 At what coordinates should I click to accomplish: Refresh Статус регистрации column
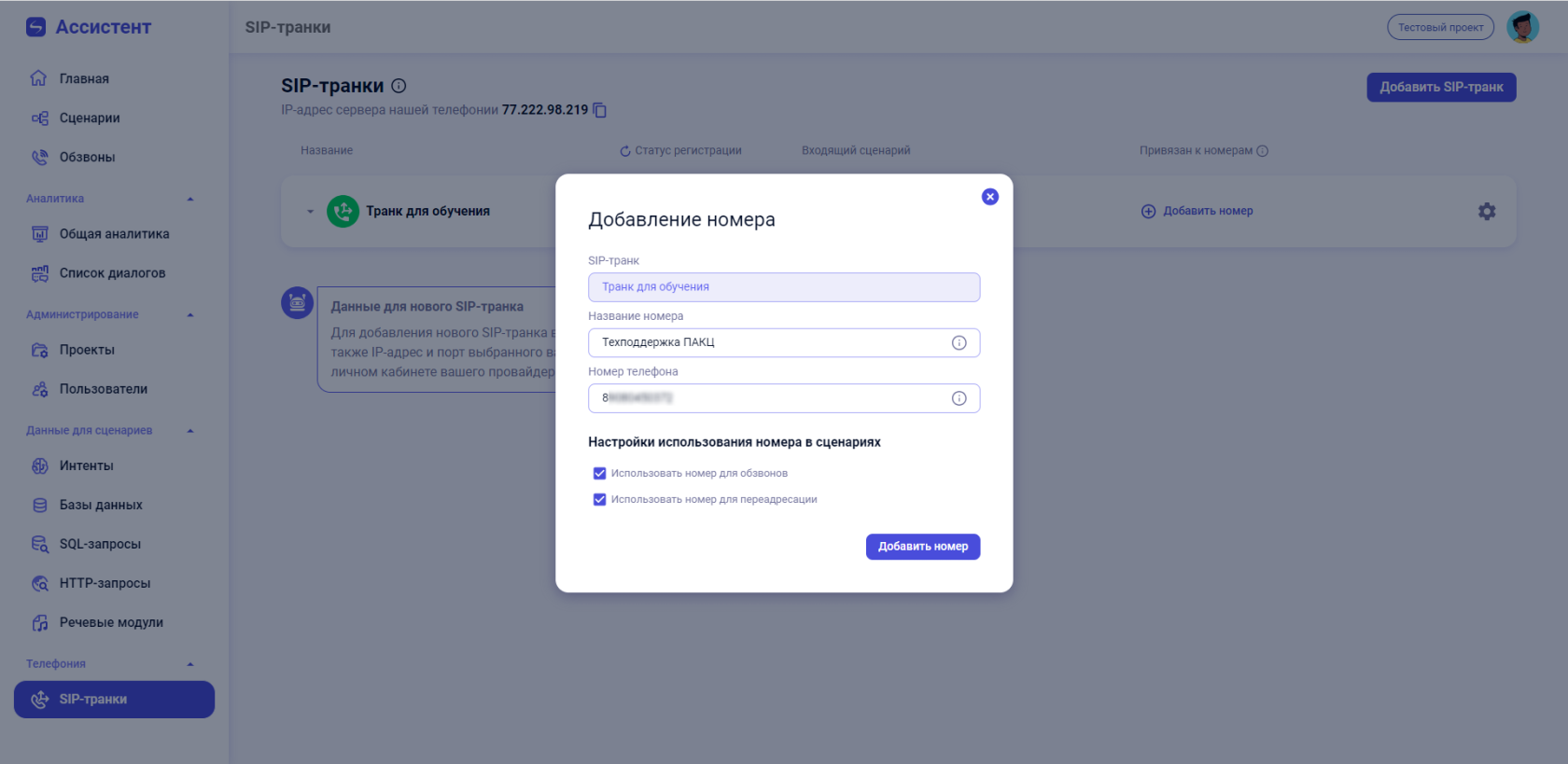pos(625,151)
